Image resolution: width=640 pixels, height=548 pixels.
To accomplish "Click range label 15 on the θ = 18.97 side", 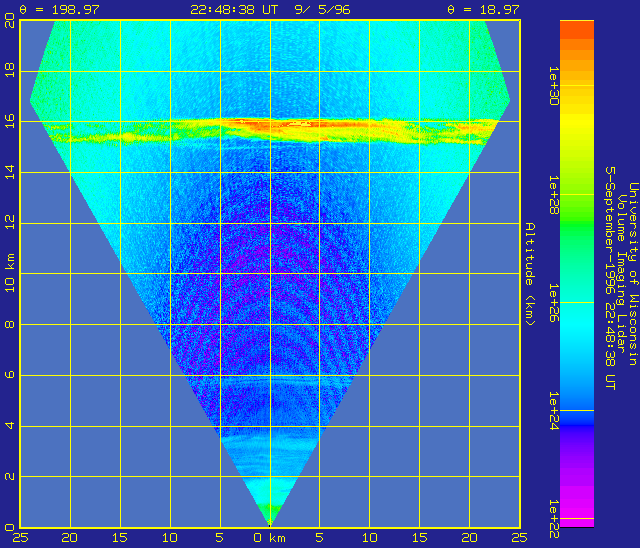I will point(420,538).
